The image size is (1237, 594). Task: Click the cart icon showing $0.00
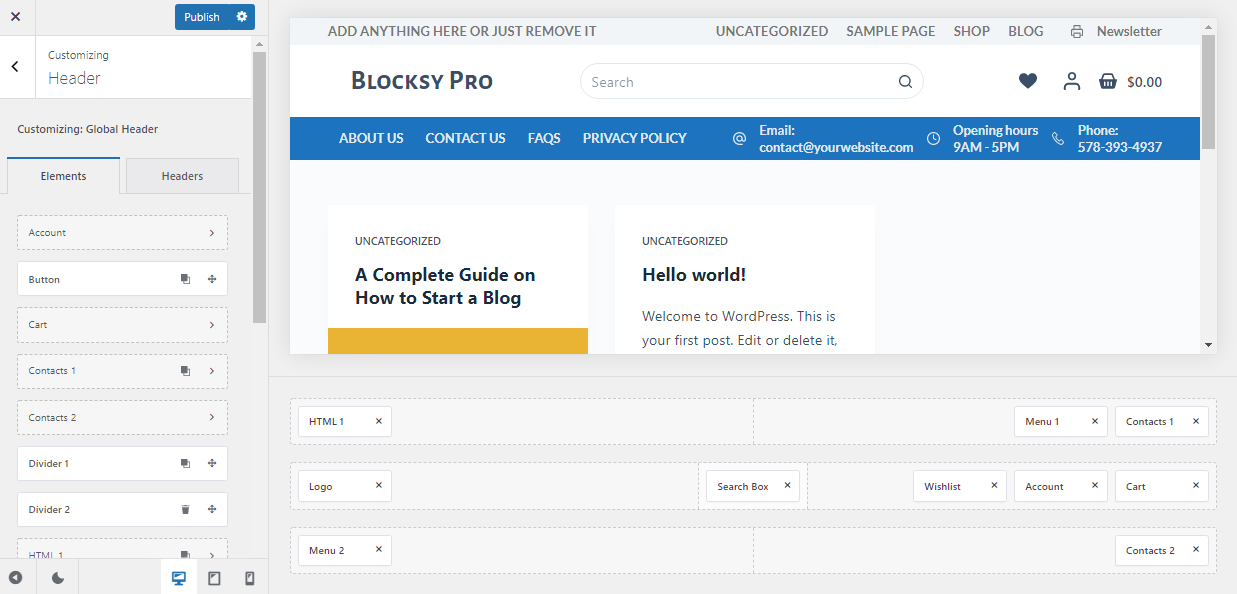point(1107,81)
